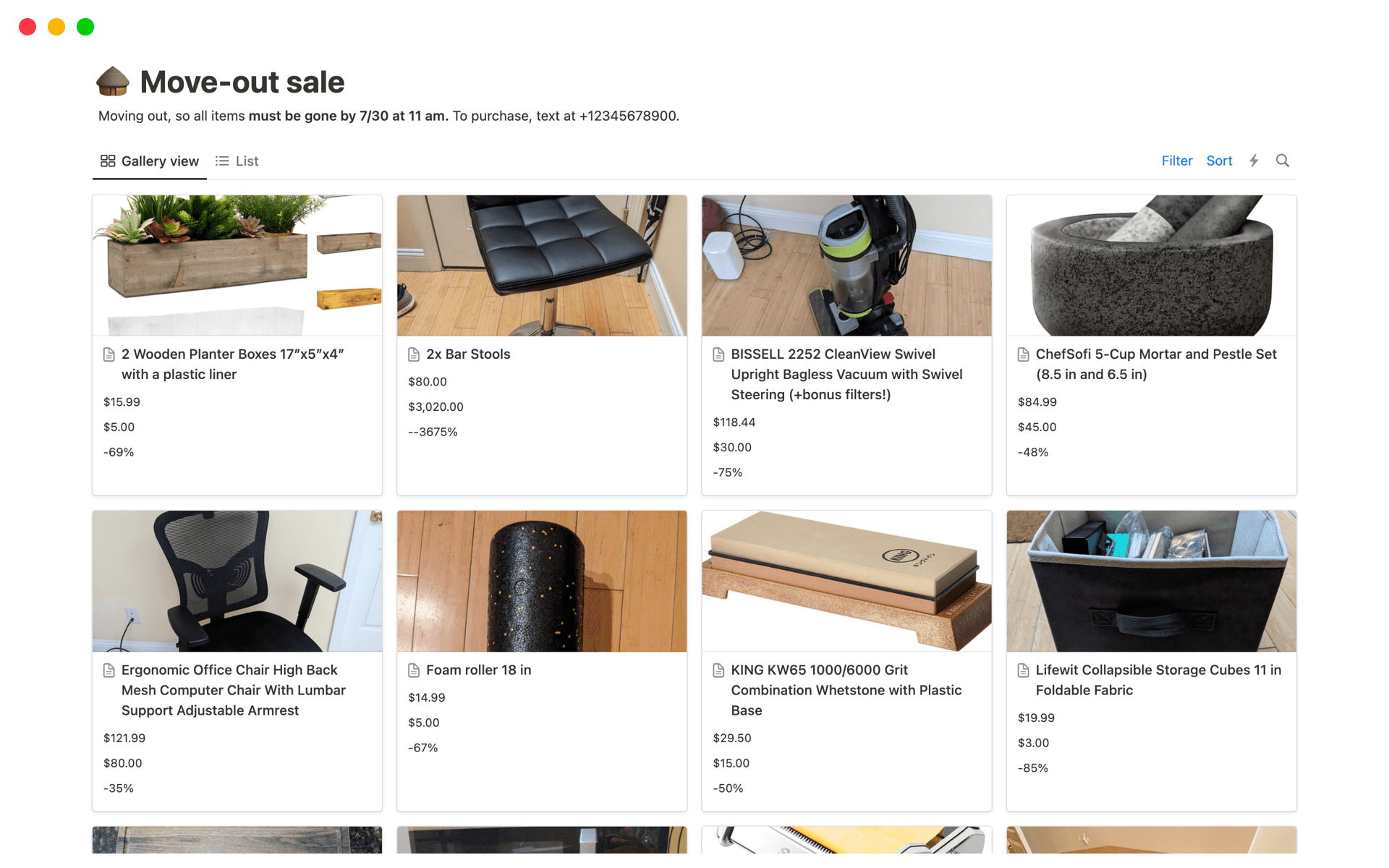This screenshot has width=1389, height=868.
Task: Click page icon beside Lifewit Storage Cubes
Action: (1023, 671)
